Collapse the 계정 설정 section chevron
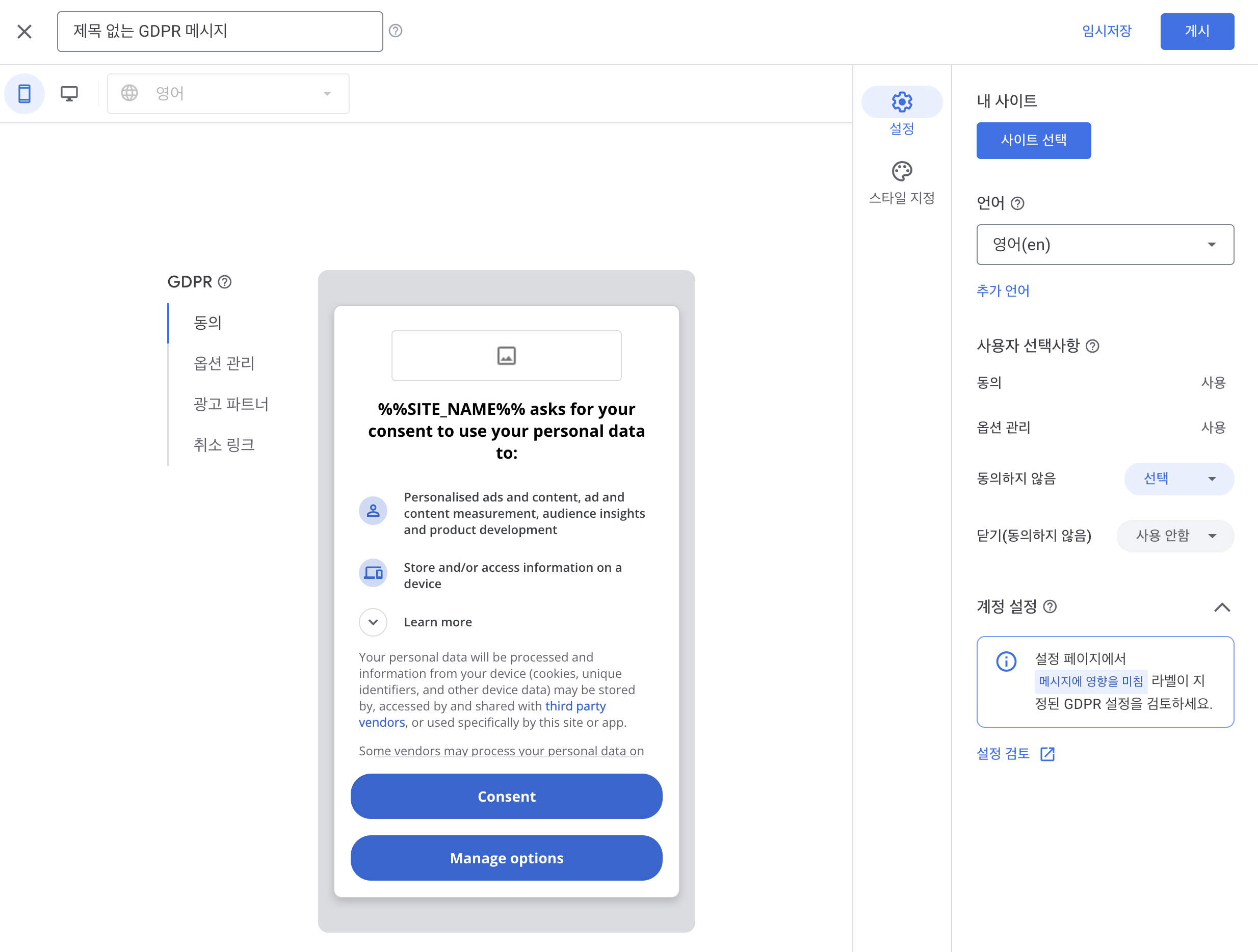The height and width of the screenshot is (952, 1258). click(1222, 607)
